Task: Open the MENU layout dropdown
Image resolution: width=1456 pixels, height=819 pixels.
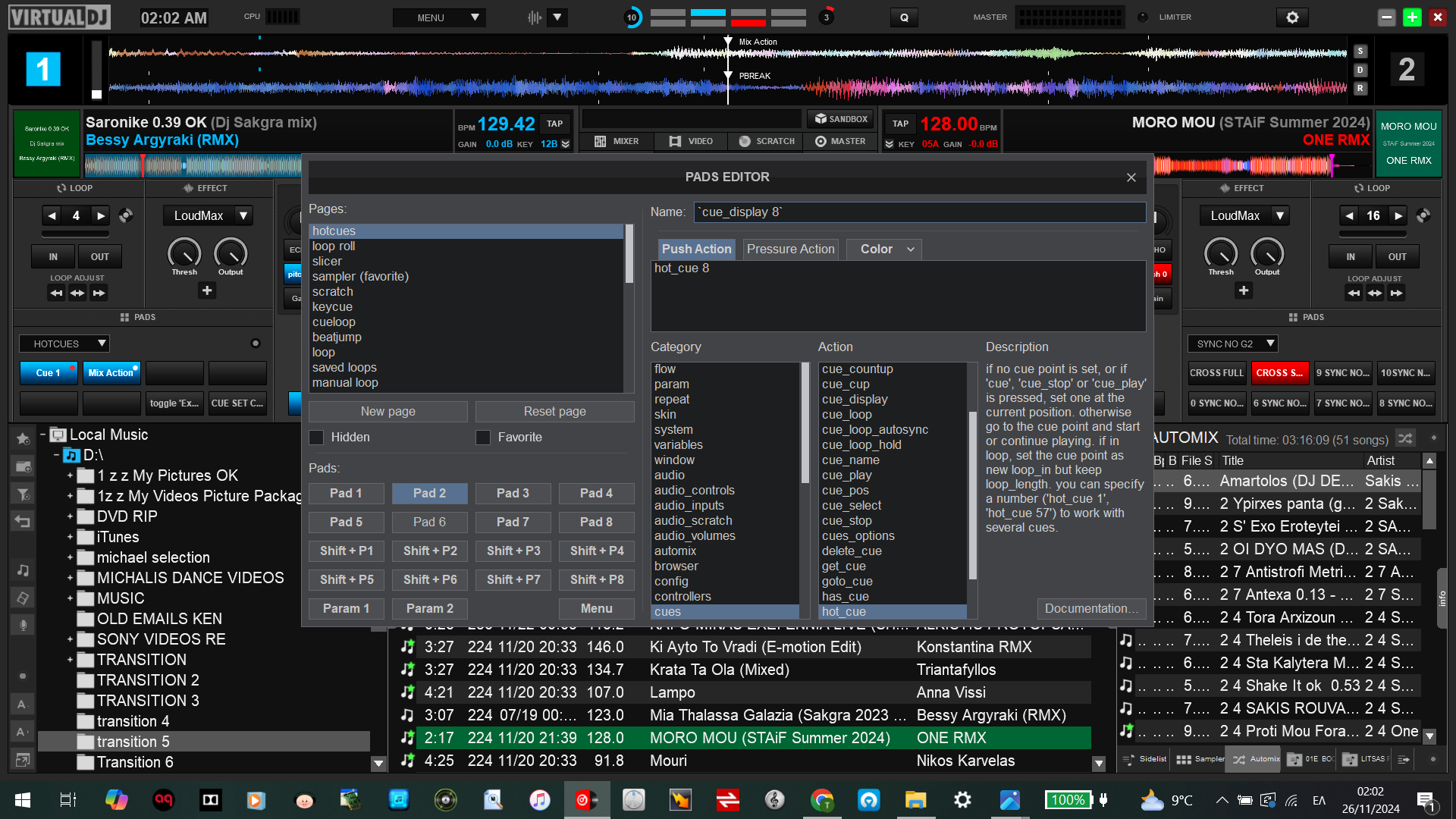Action: (x=439, y=17)
